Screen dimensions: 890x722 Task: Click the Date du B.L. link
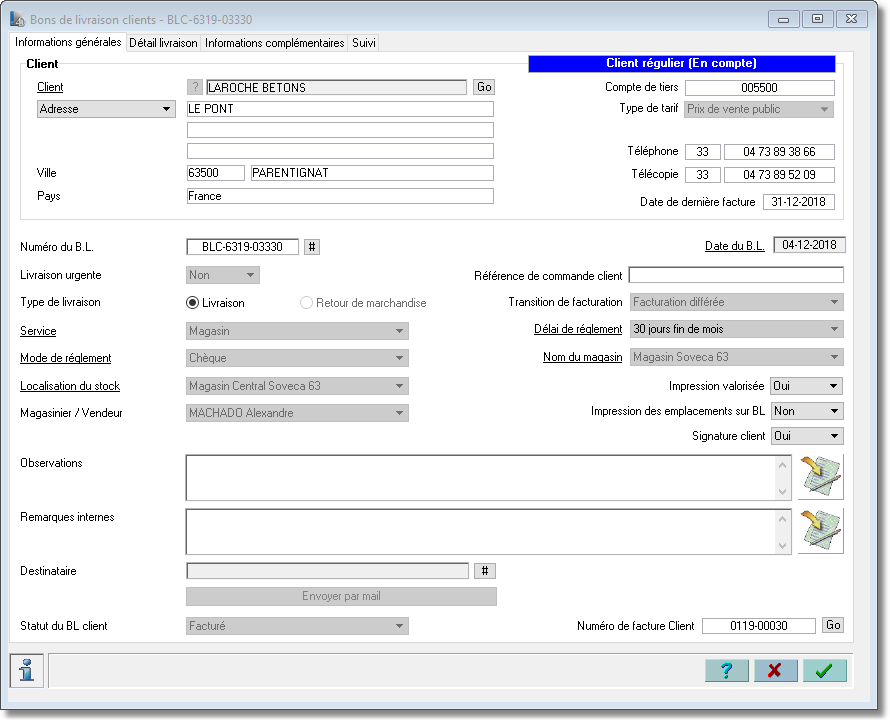pyautogui.click(x=734, y=246)
